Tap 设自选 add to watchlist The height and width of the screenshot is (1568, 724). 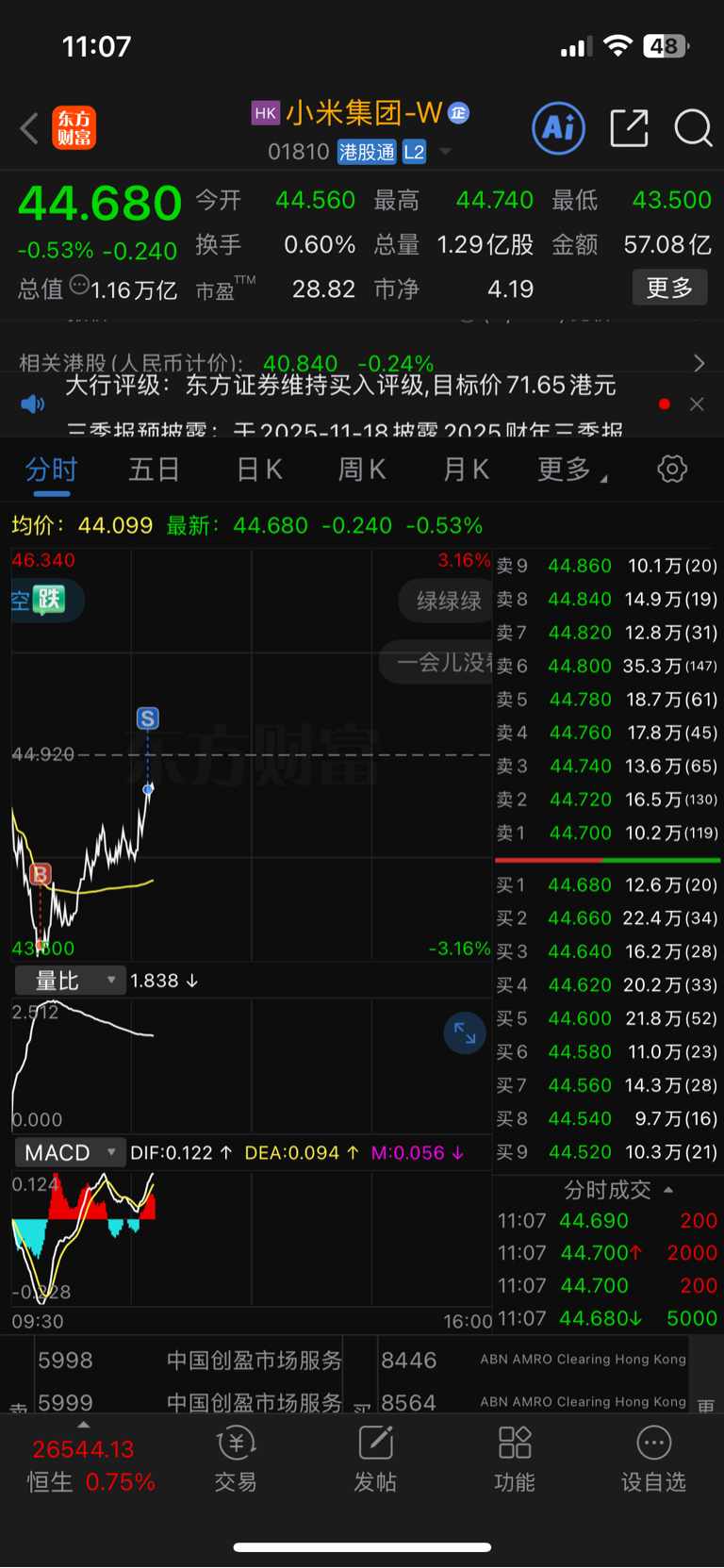click(653, 1461)
